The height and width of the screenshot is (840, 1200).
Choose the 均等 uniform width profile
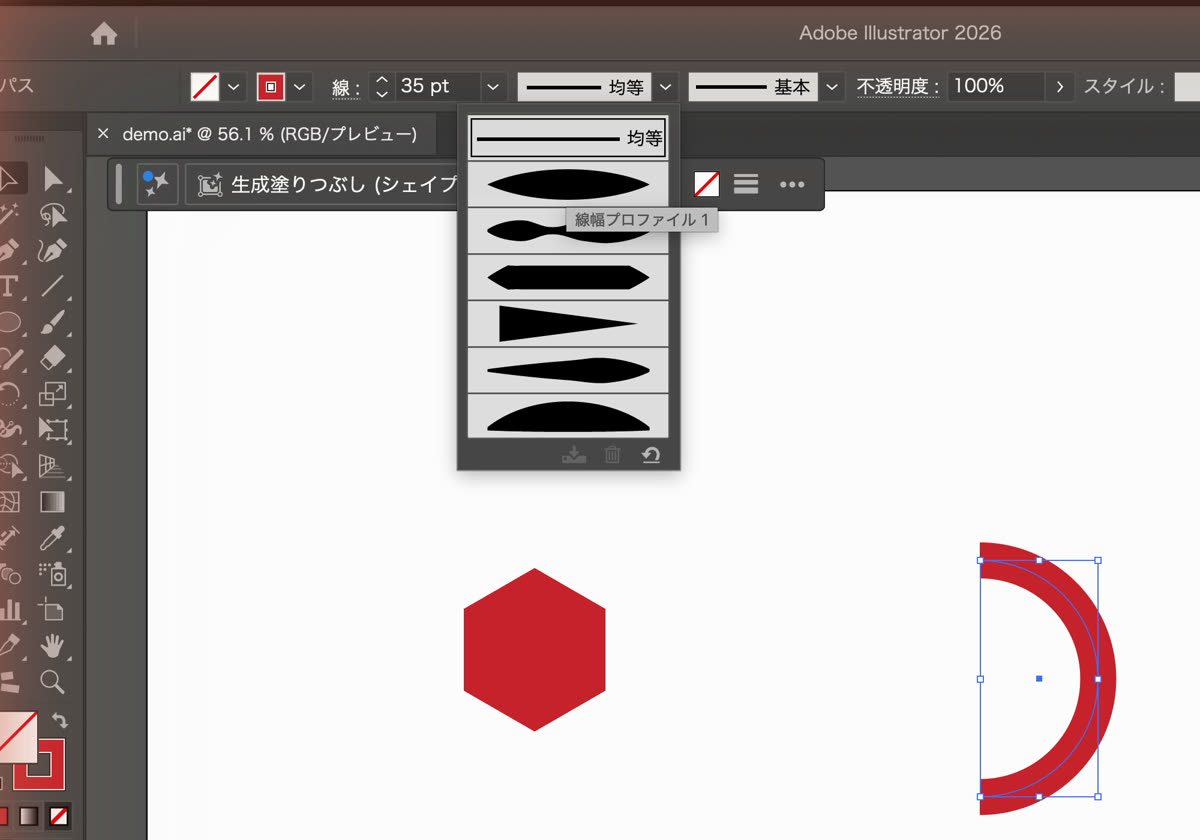[x=568, y=138]
